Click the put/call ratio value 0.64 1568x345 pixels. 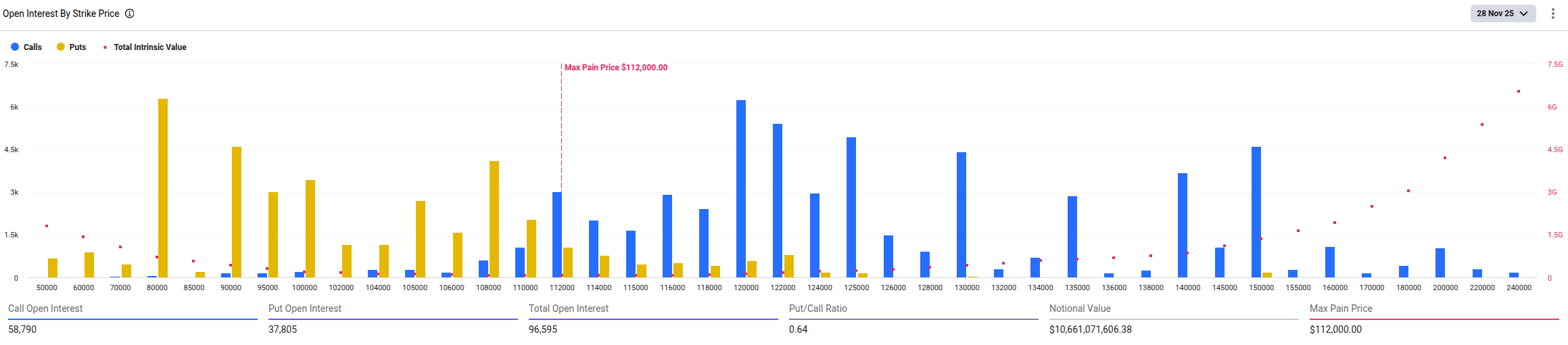coord(799,329)
